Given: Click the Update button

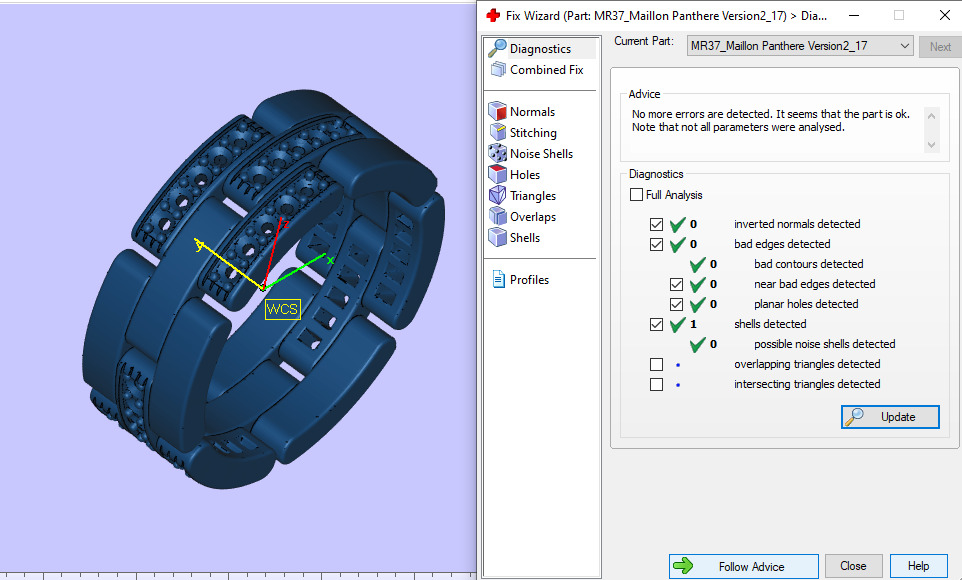Looking at the screenshot, I should pyautogui.click(x=890, y=417).
